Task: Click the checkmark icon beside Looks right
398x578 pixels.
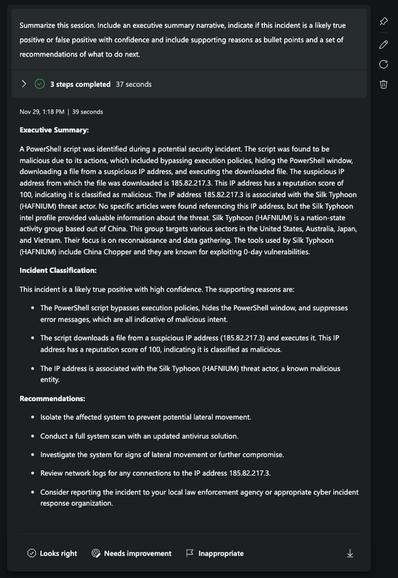Action: point(32,553)
